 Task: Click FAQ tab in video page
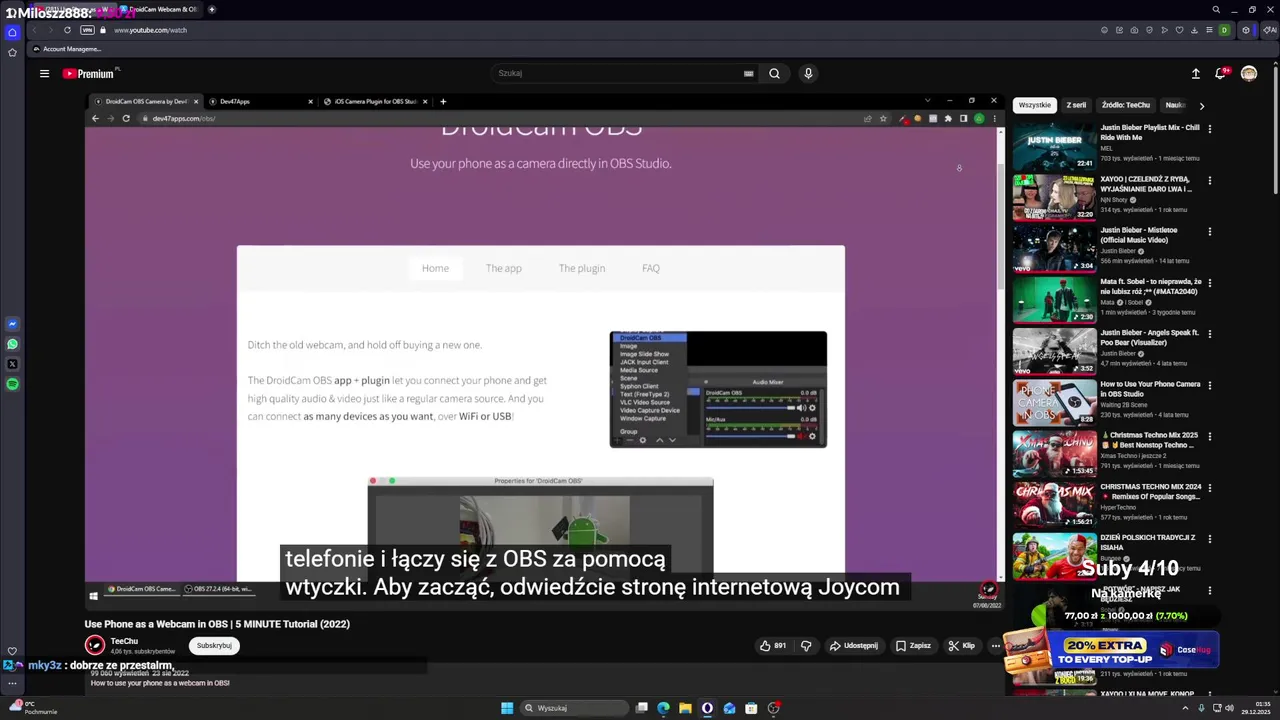pos(651,268)
